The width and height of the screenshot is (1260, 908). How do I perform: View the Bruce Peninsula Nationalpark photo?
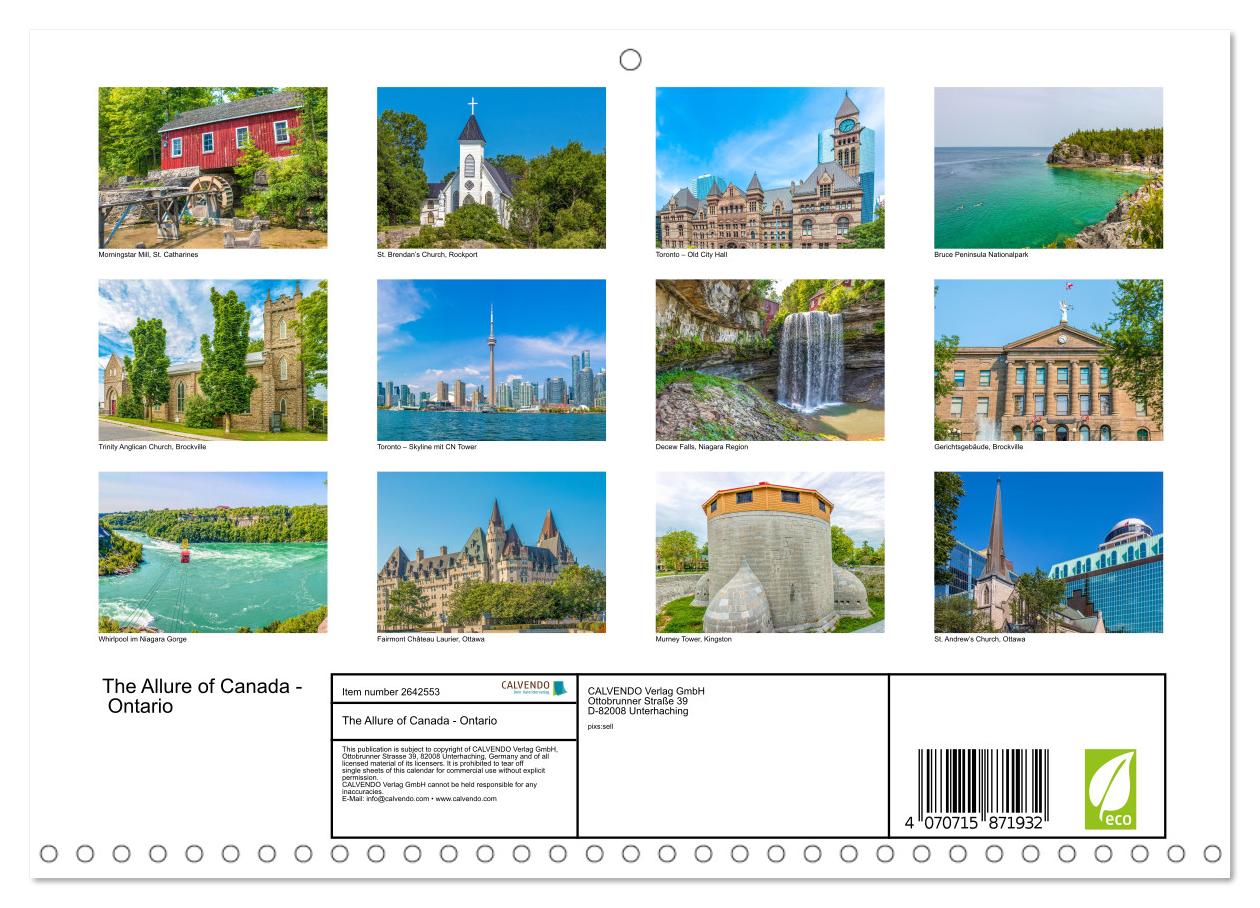click(1049, 168)
